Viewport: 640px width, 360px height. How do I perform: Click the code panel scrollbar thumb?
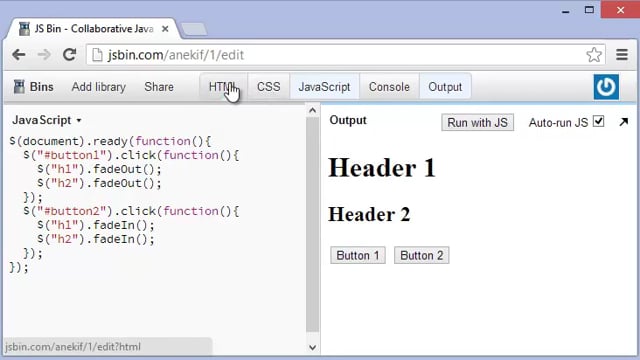[313, 224]
